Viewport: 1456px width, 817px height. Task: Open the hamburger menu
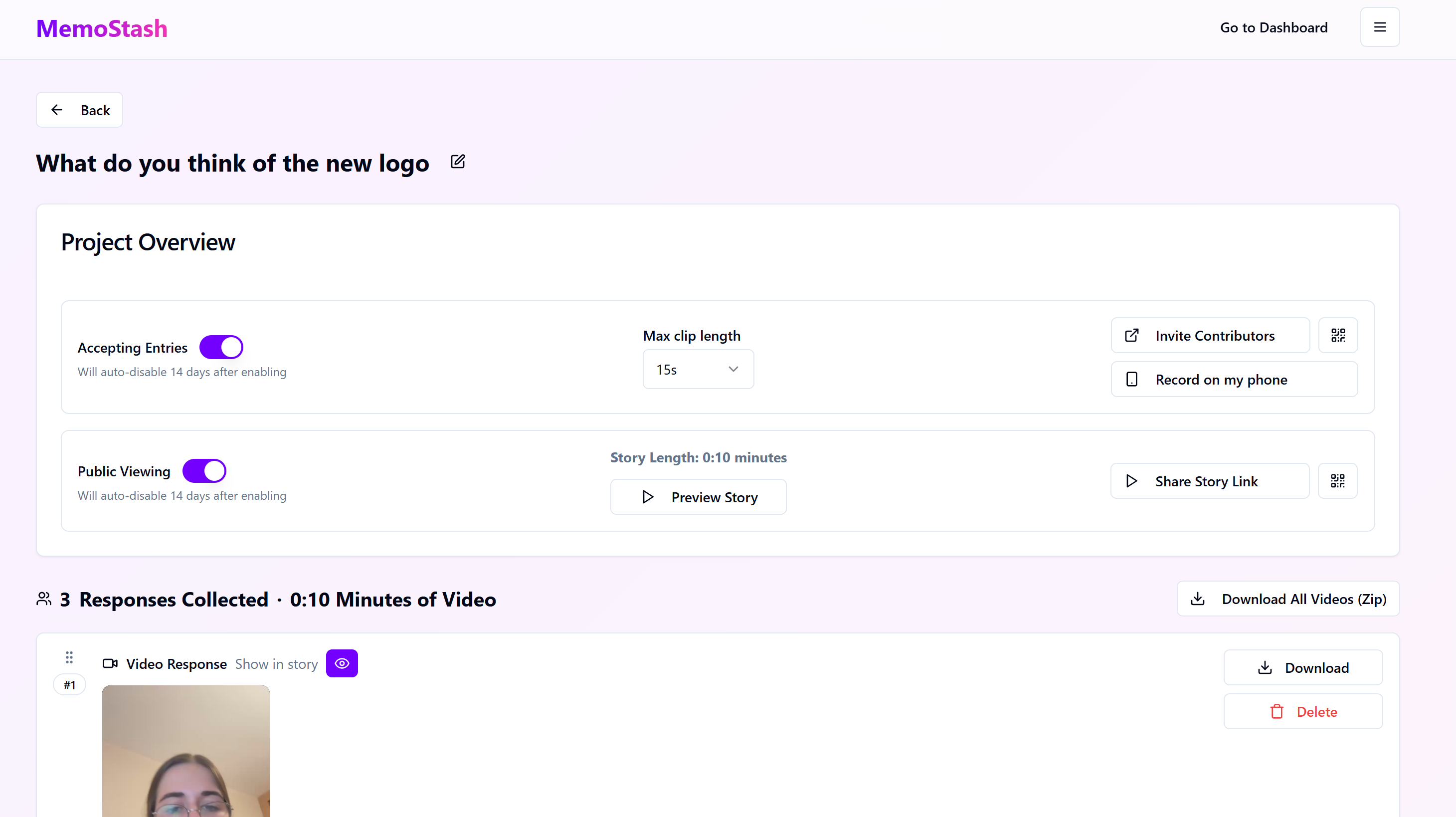1380,27
